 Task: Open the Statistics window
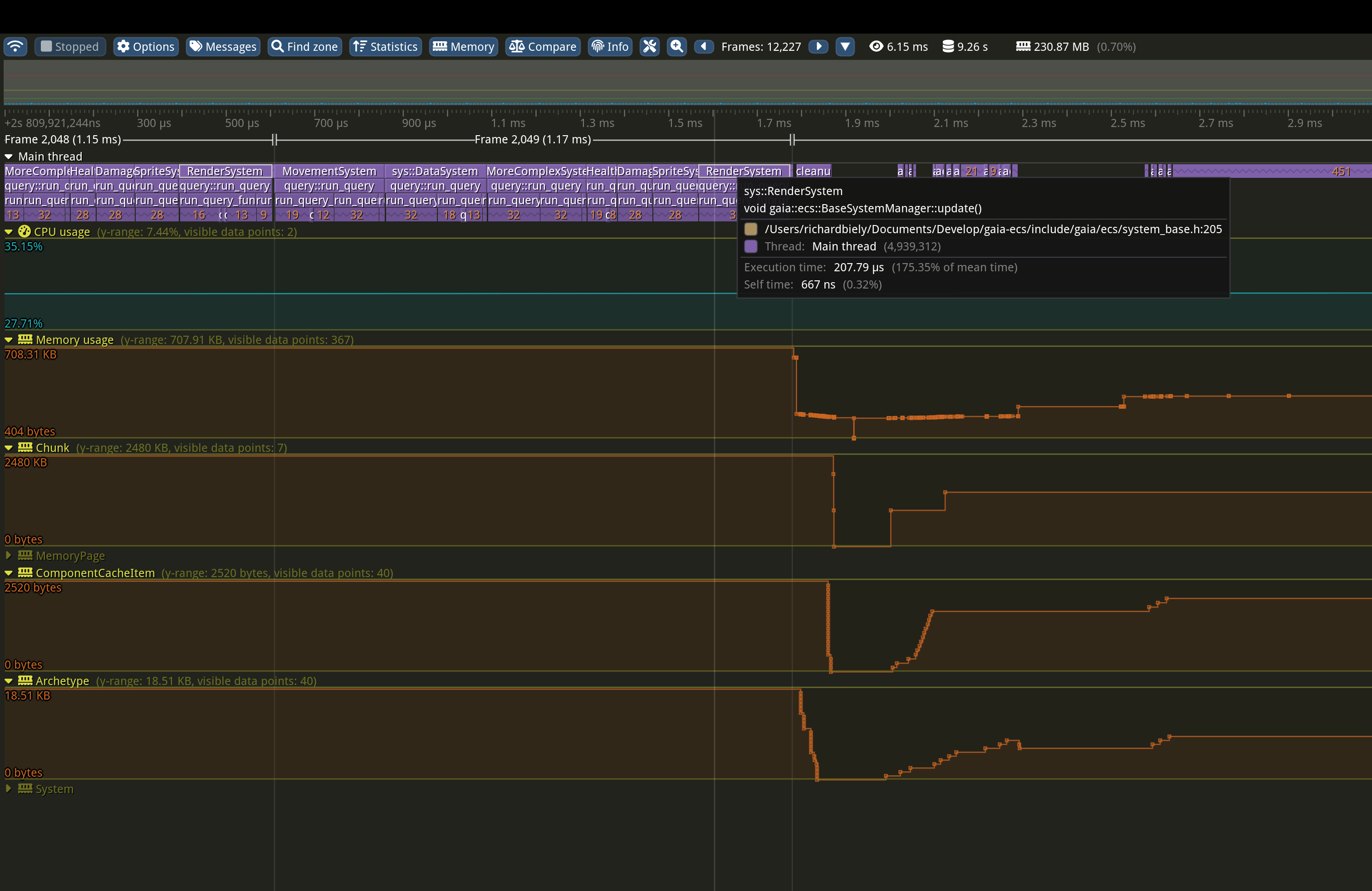(385, 47)
